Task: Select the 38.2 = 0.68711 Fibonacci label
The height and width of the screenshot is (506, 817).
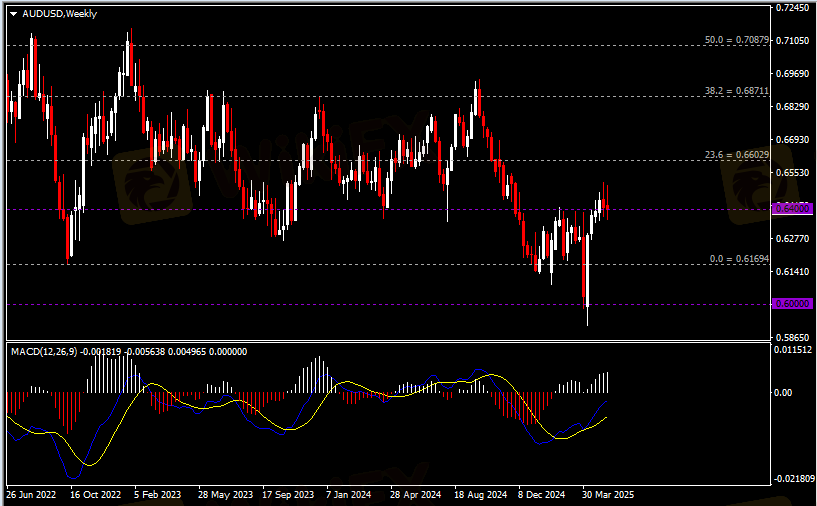Action: click(x=736, y=91)
